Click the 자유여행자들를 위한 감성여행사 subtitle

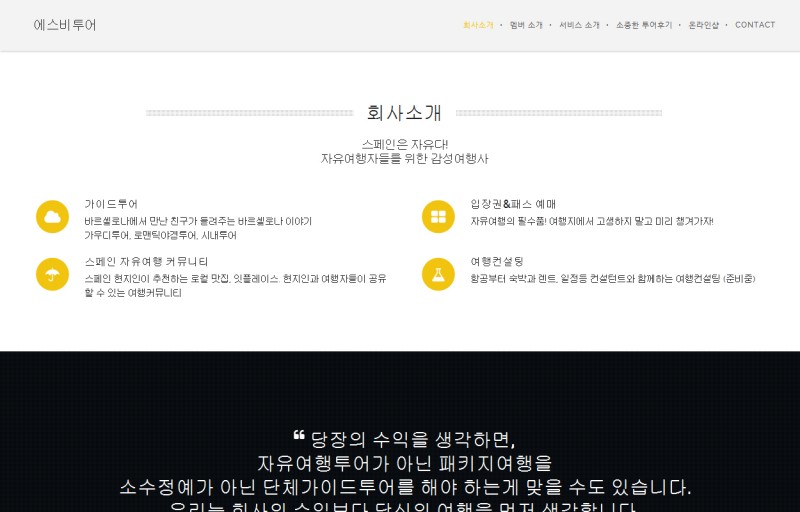point(404,159)
